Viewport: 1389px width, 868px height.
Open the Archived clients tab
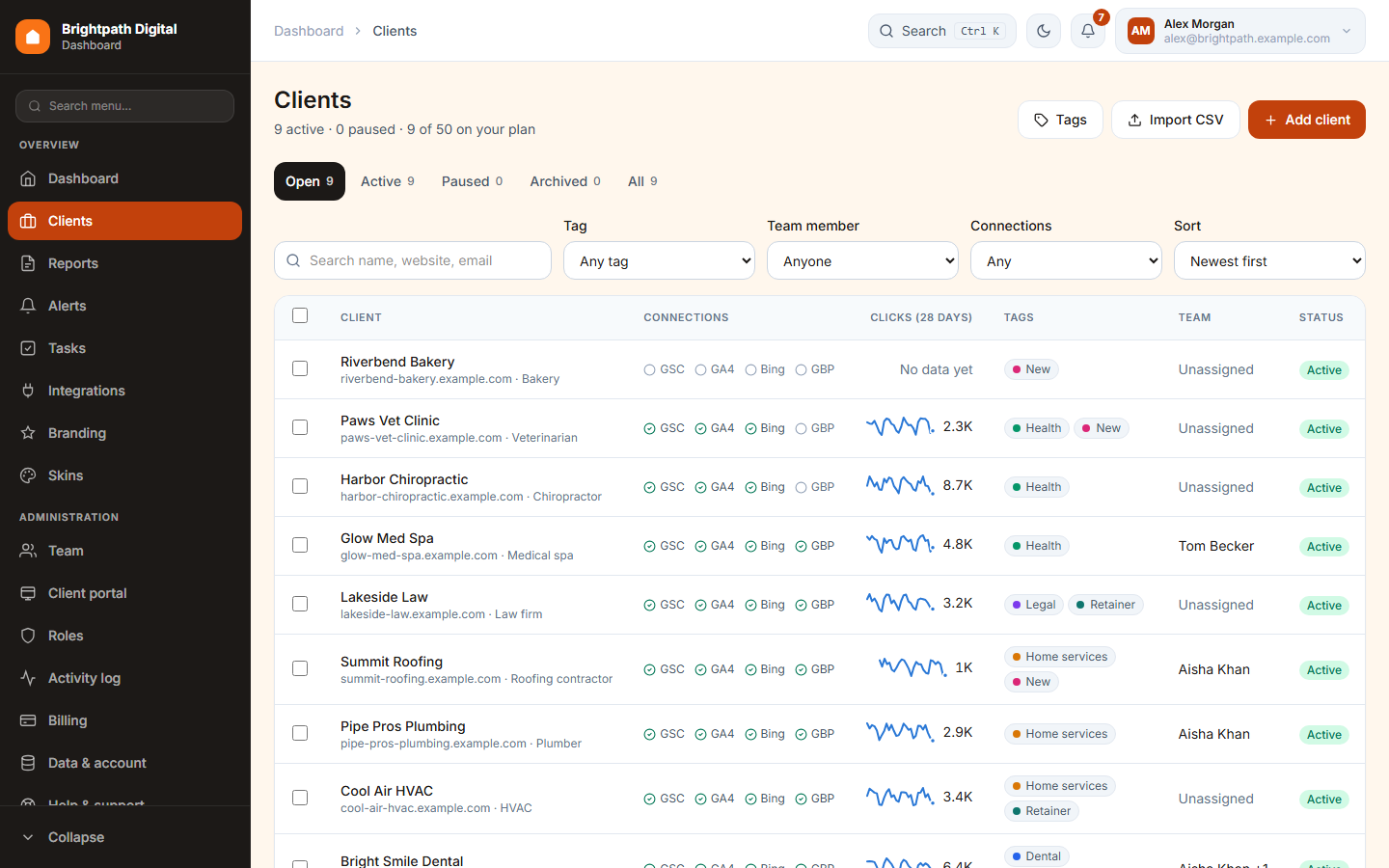click(565, 181)
